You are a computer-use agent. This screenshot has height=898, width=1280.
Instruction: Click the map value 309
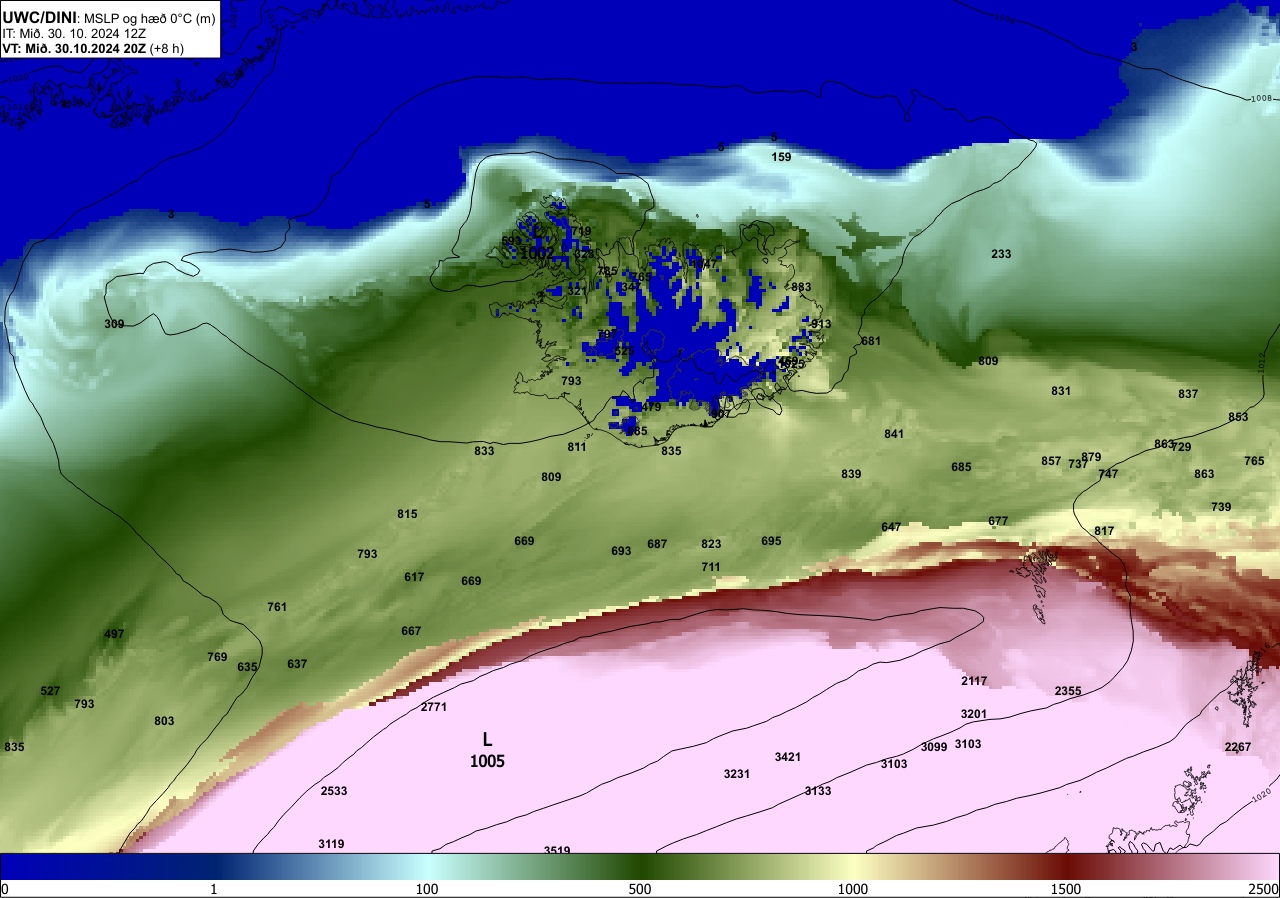(x=114, y=324)
